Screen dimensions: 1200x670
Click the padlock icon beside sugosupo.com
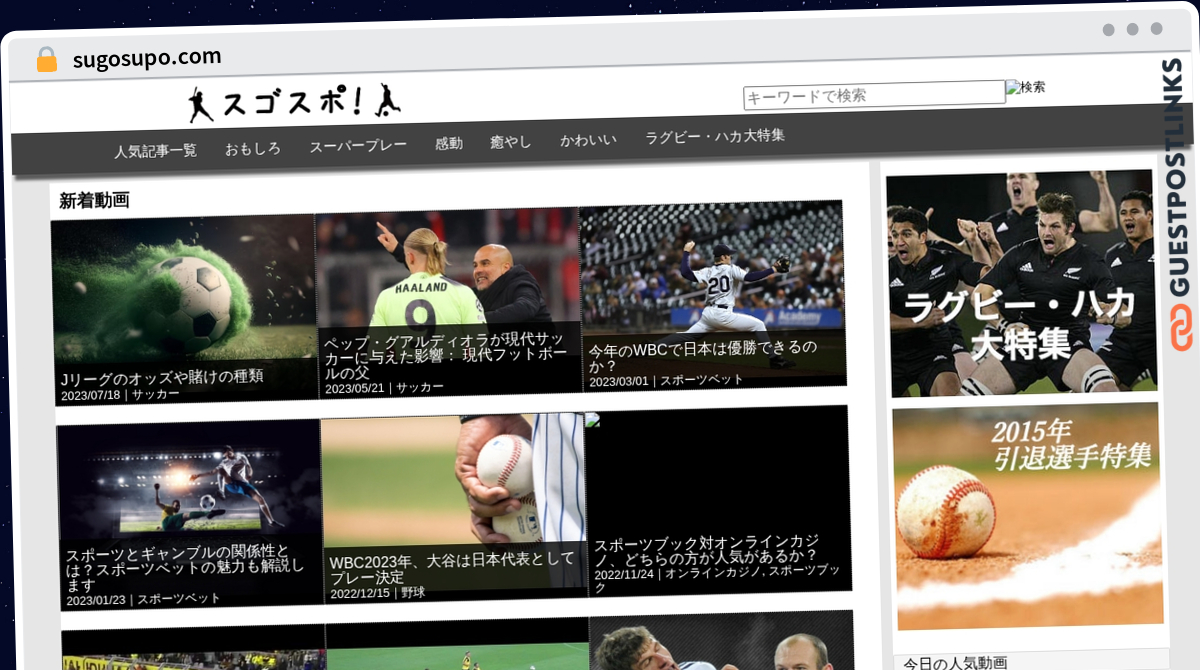point(47,59)
